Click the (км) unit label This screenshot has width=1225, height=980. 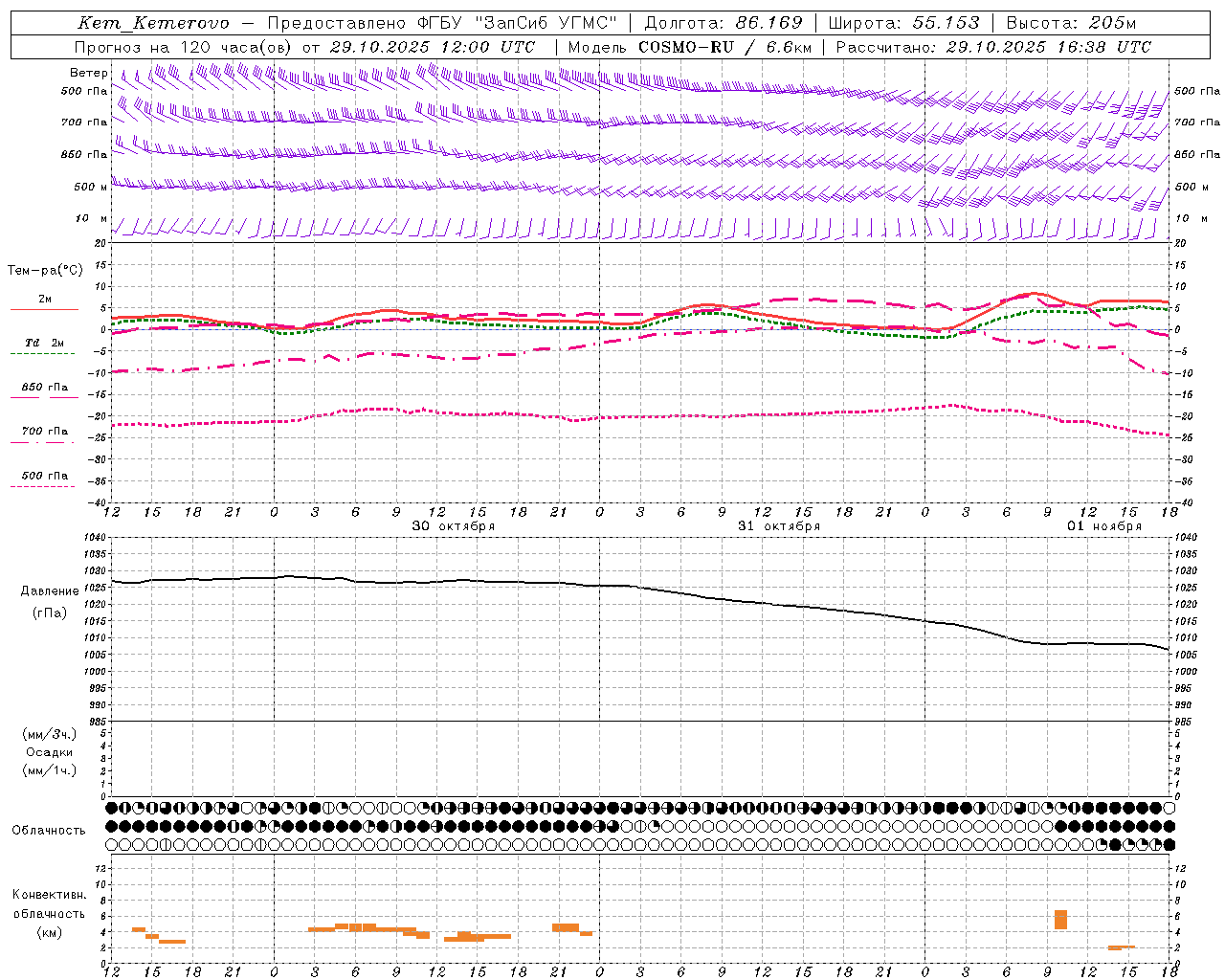49,931
